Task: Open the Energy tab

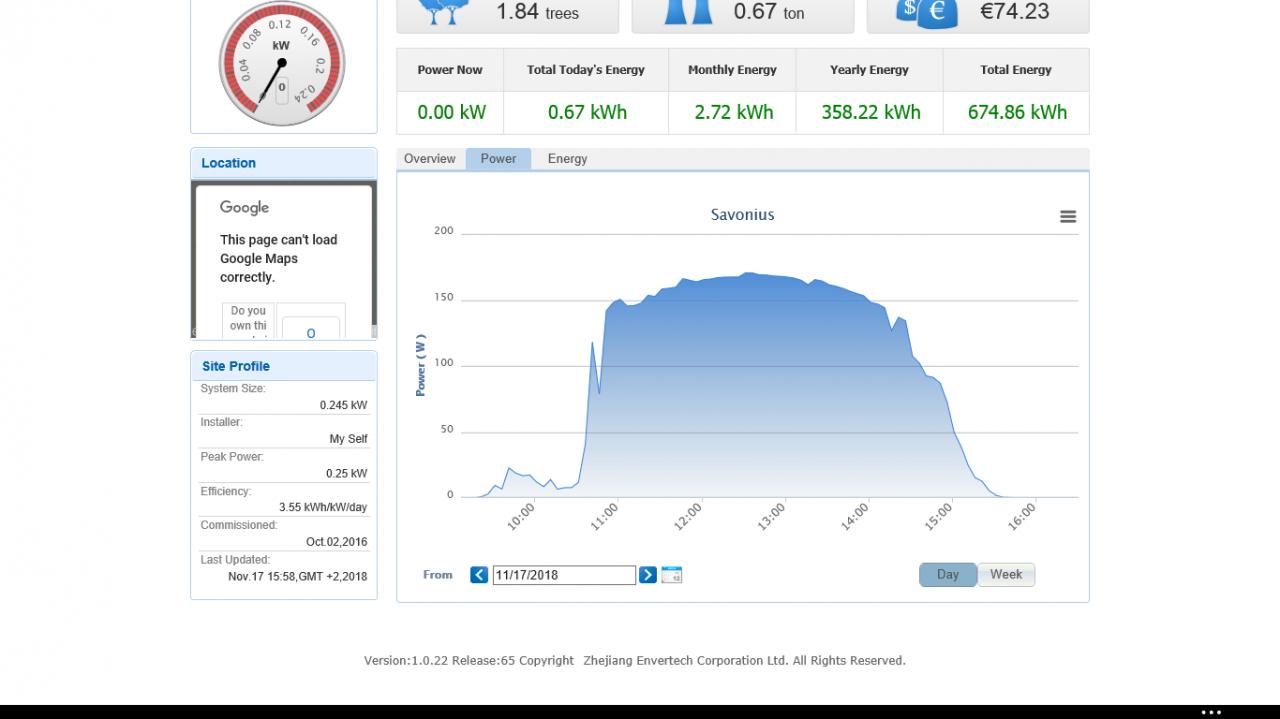Action: [x=567, y=159]
